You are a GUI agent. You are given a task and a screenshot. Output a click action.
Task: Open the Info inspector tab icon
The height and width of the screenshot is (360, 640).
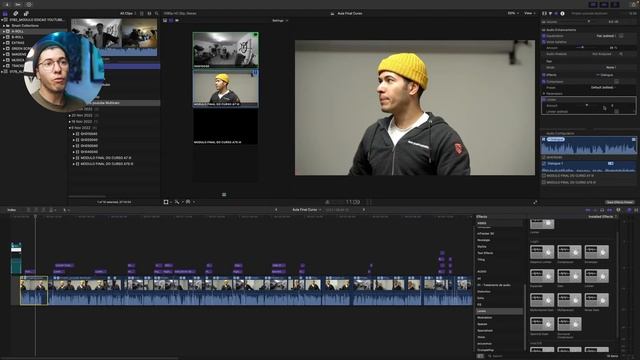562,13
